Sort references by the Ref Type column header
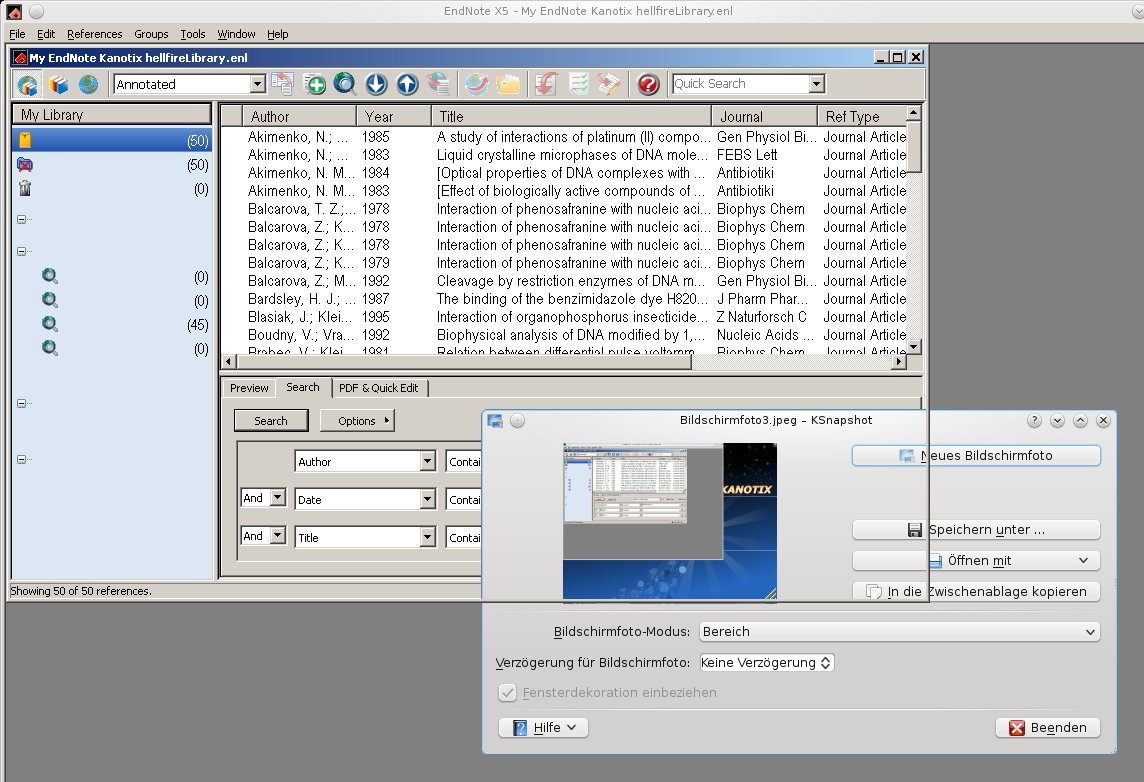Viewport: 1144px width, 782px height. tap(862, 117)
